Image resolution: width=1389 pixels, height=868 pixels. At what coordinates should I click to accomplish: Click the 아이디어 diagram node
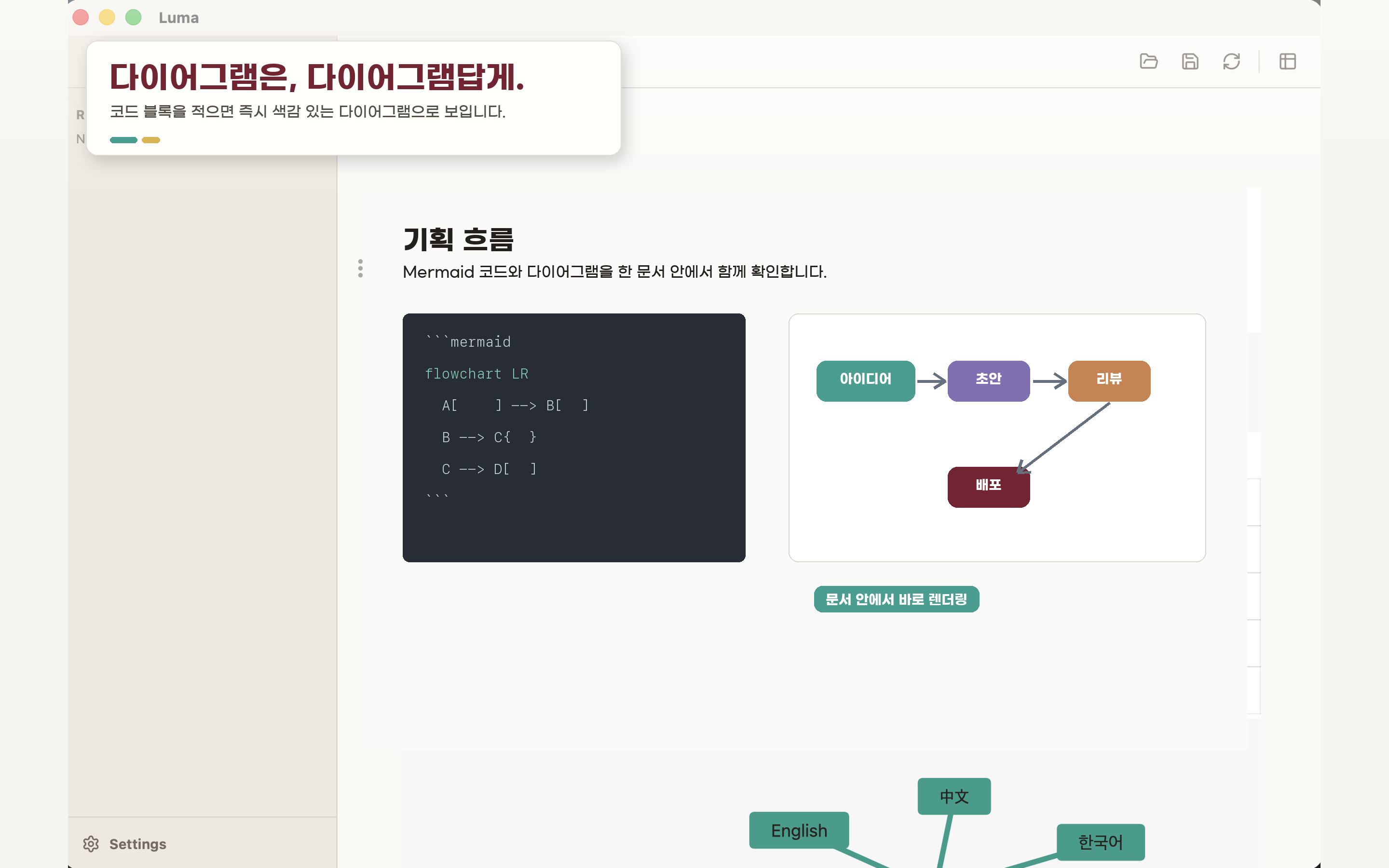point(866,380)
